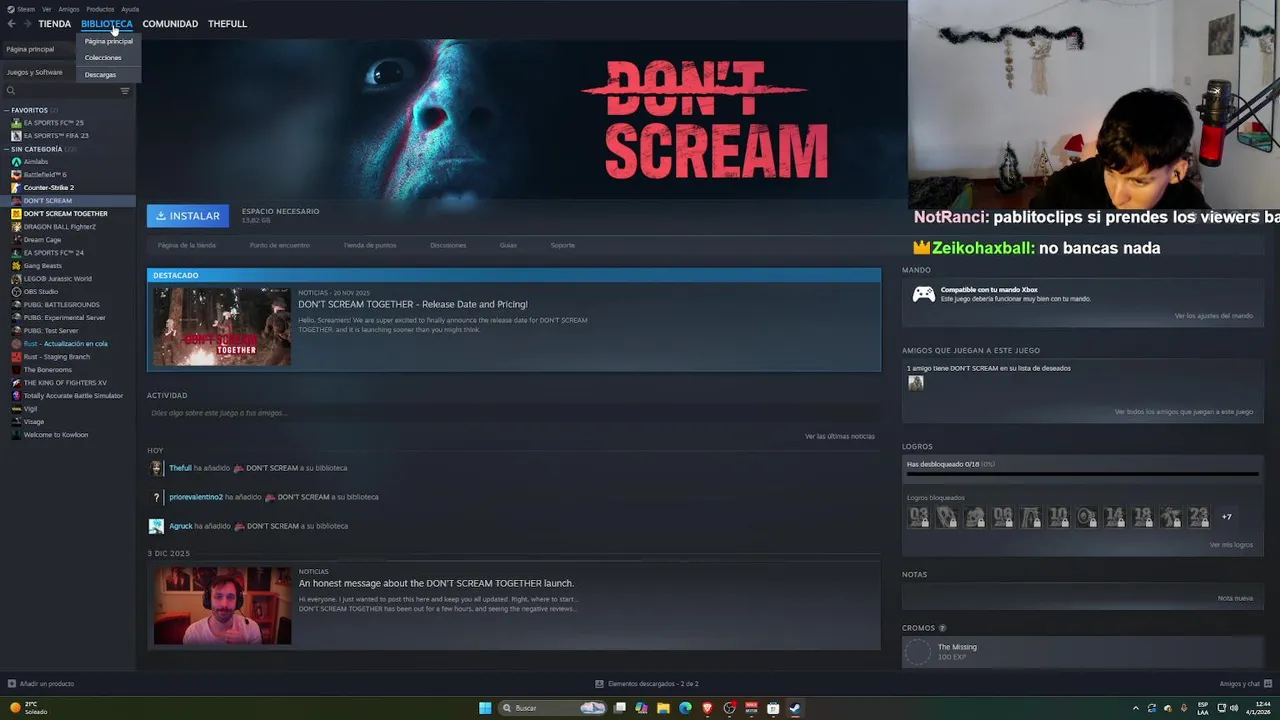Select Colecciones from Biblioteca dropdown

[103, 58]
